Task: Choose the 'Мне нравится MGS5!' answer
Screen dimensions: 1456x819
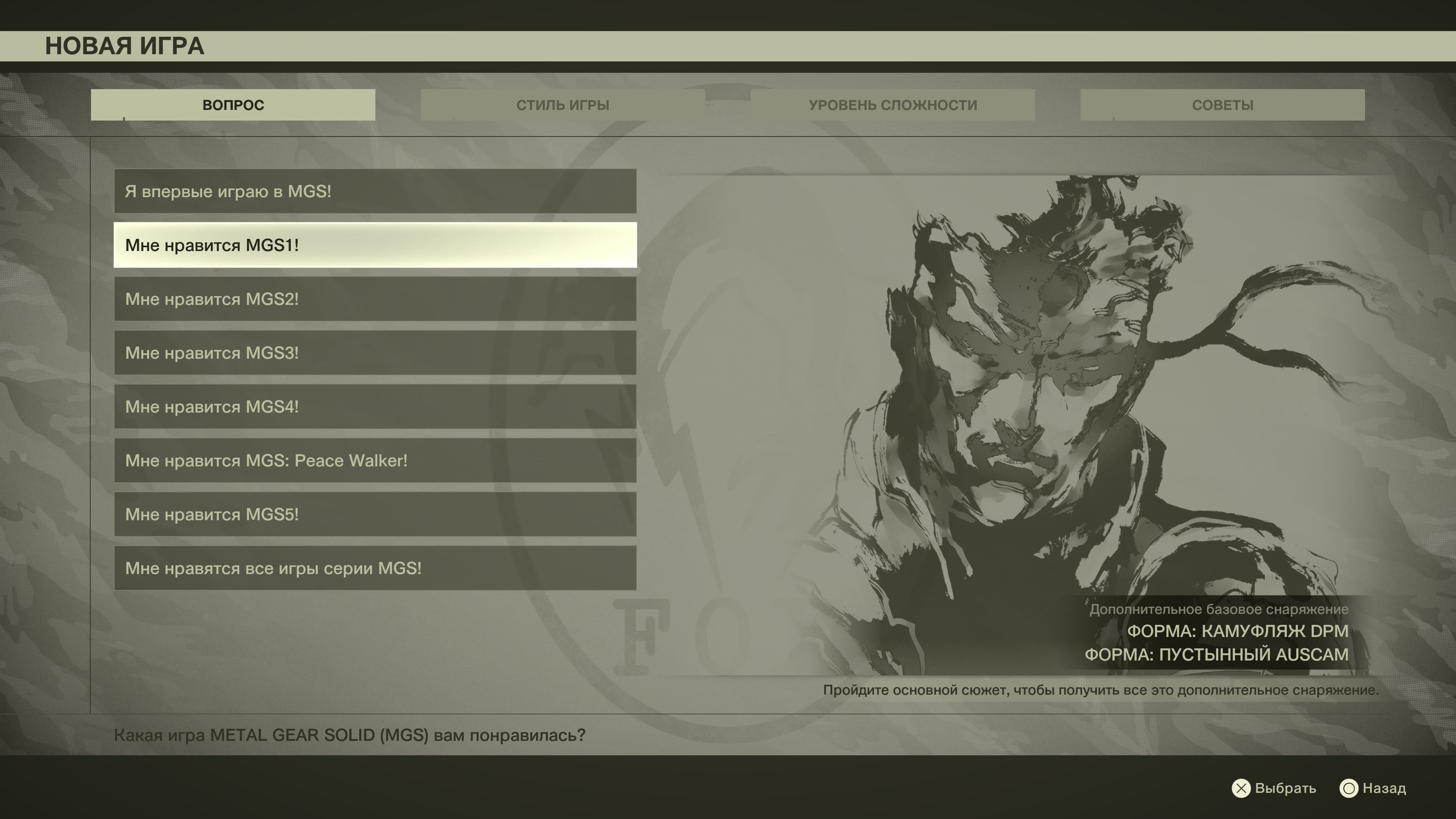Action: pos(375,515)
